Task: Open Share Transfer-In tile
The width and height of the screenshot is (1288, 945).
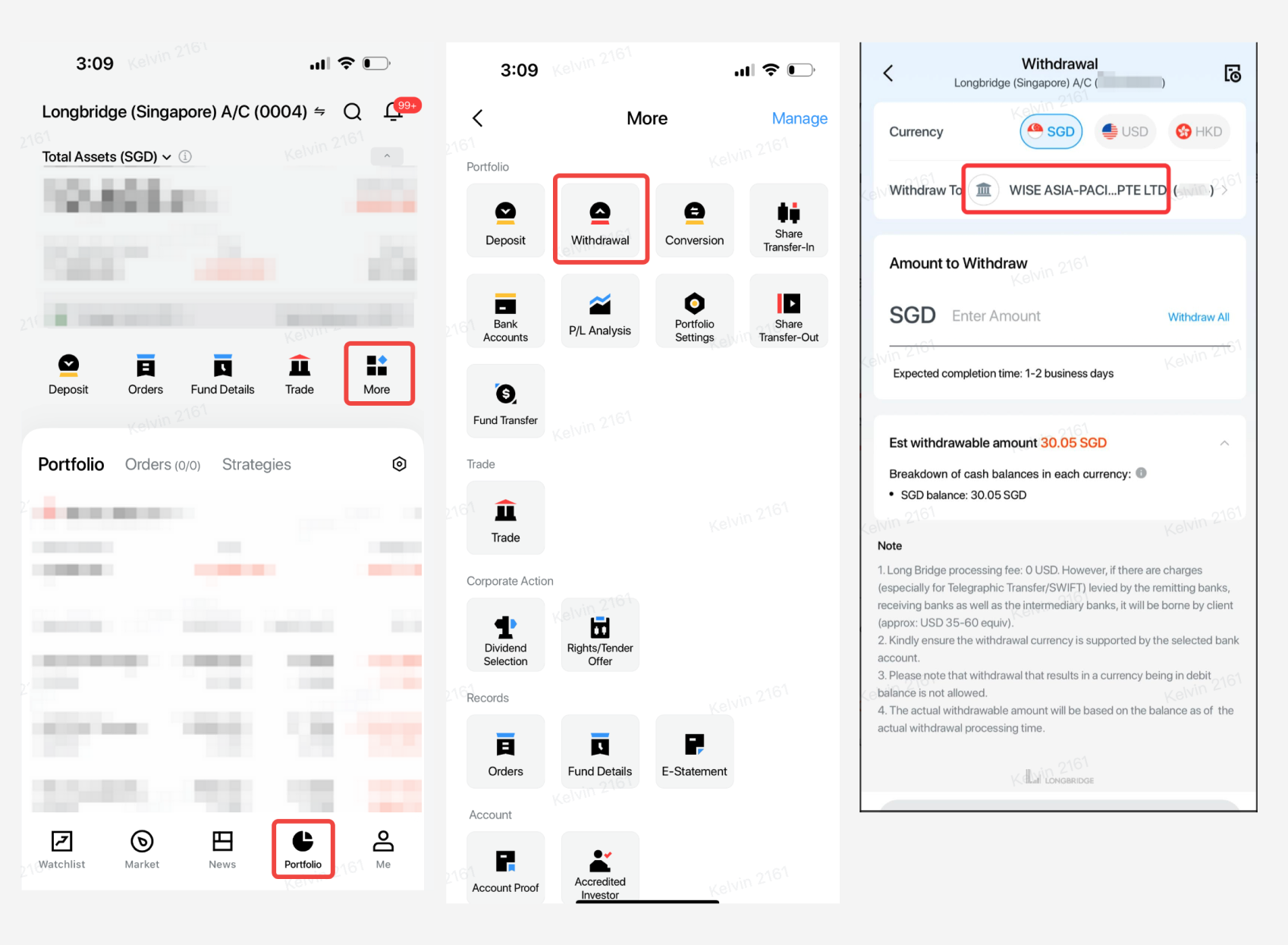Action: coord(789,220)
